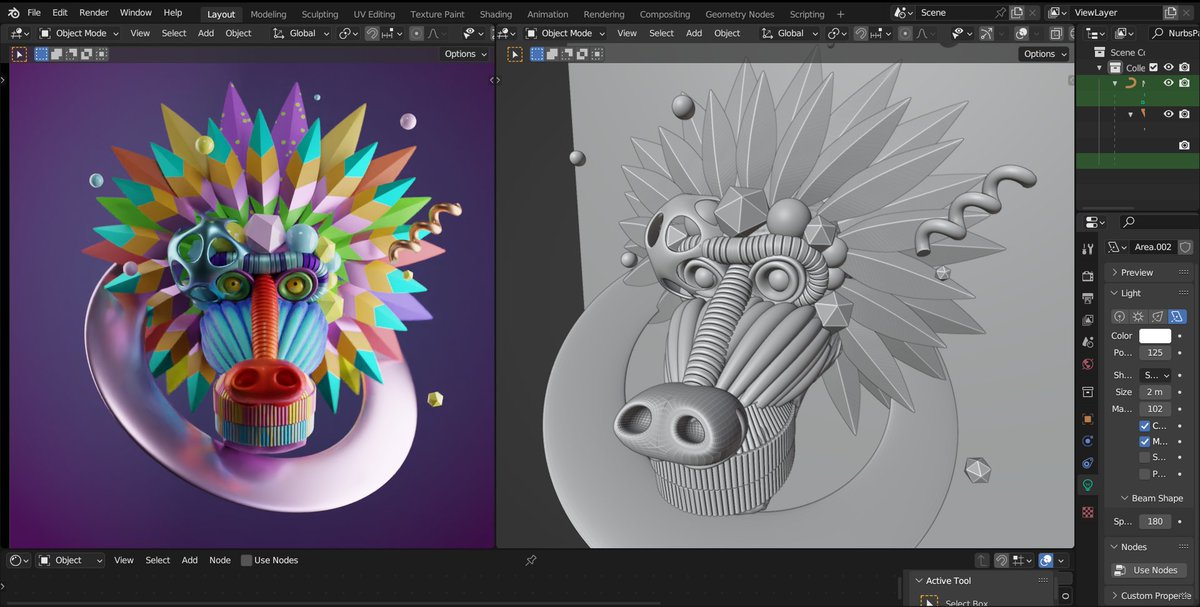Collapse the Beam Shape panel
This screenshot has height=607, width=1200.
[1150, 498]
